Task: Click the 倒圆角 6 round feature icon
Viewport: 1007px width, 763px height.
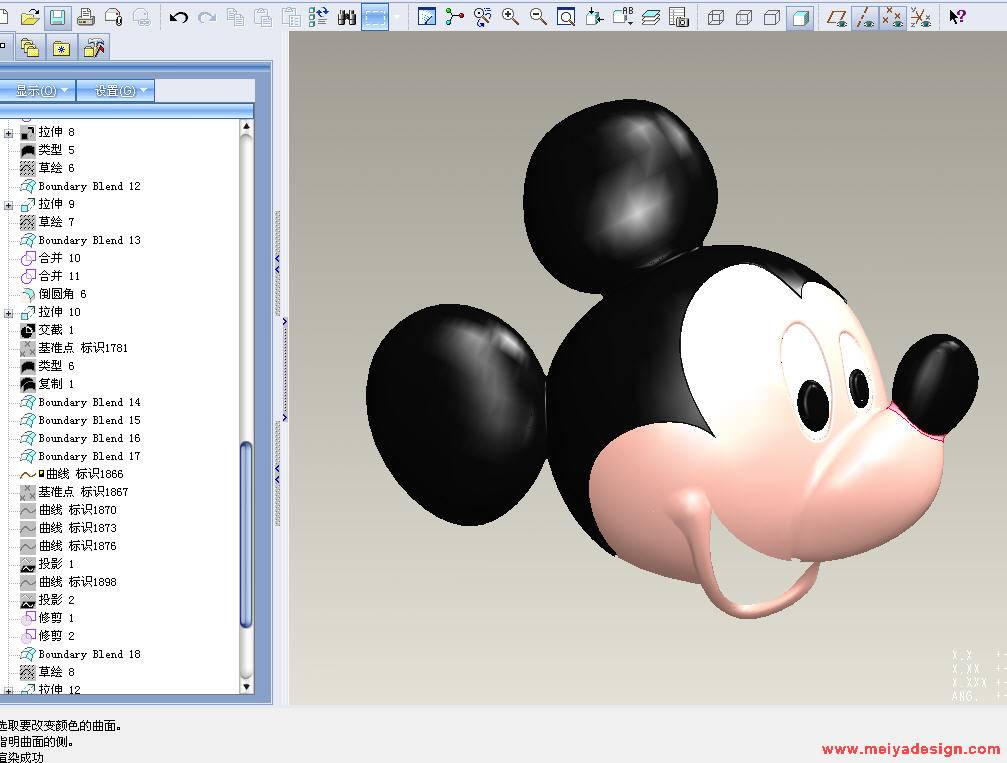Action: [28, 294]
